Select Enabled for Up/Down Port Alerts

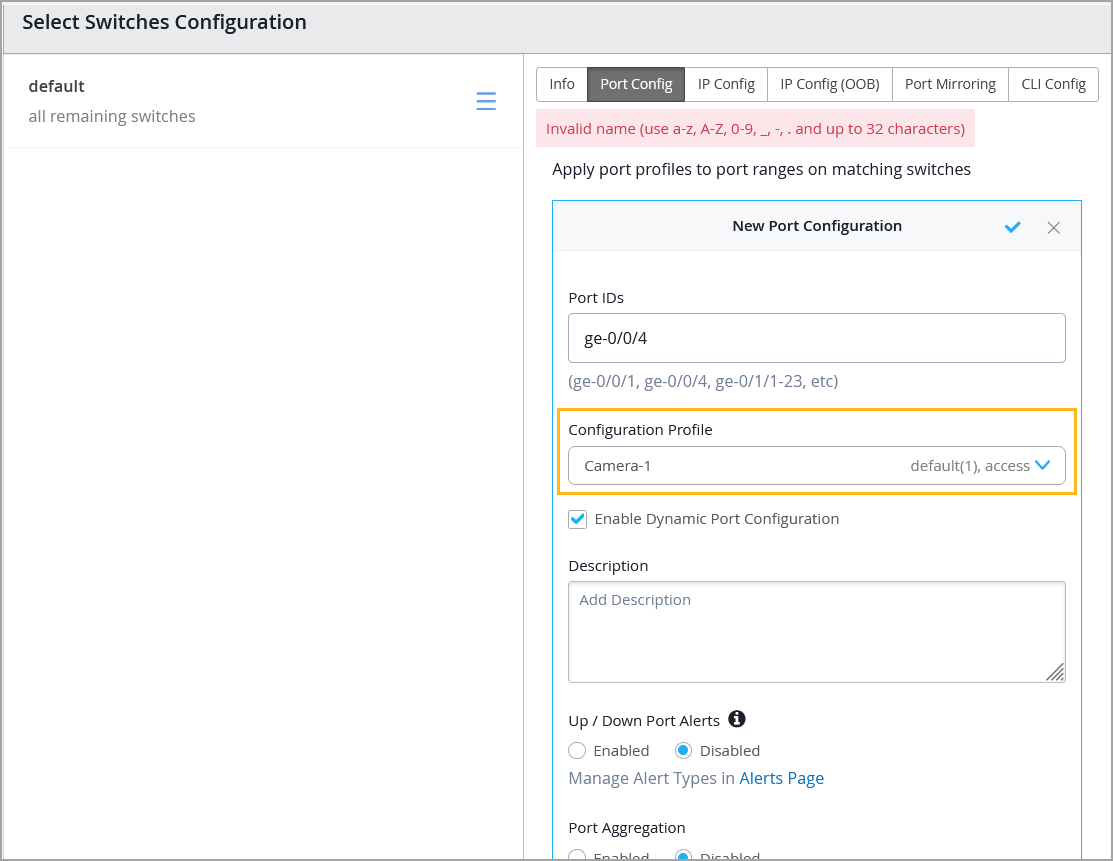pyautogui.click(x=577, y=751)
